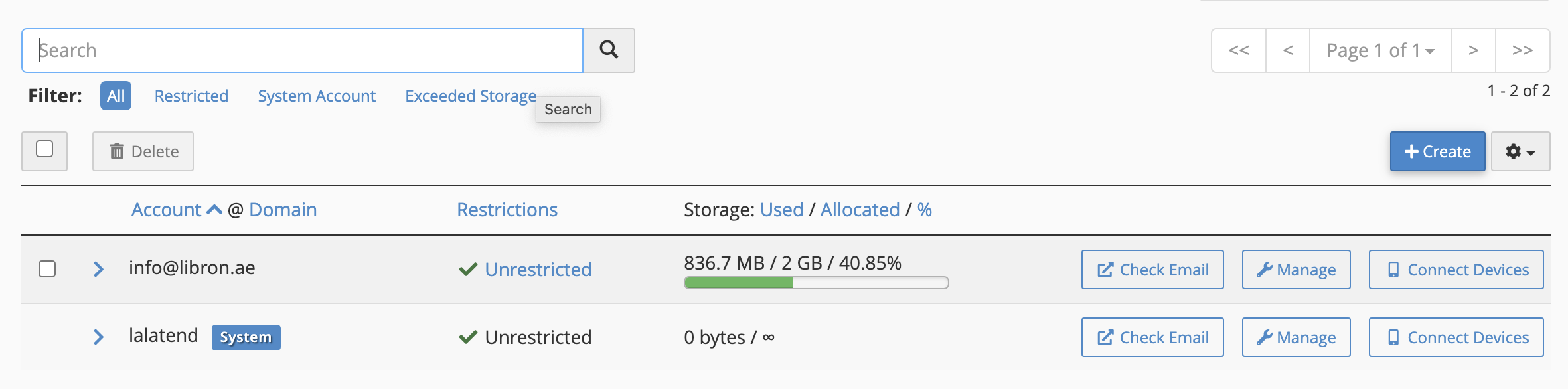Toggle the select-all accounts checkbox

(x=44, y=149)
